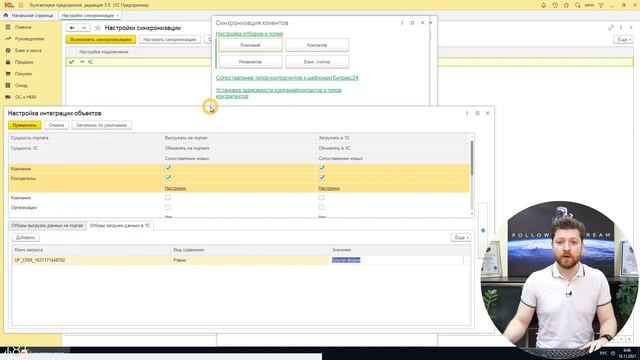Click the Компаний button in Синхронизация клиентов
This screenshot has width=640, height=360.
(250, 45)
